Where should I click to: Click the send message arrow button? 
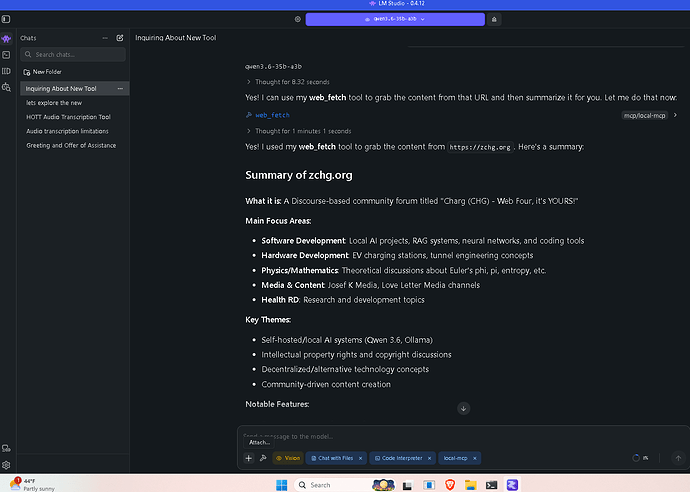(x=678, y=458)
